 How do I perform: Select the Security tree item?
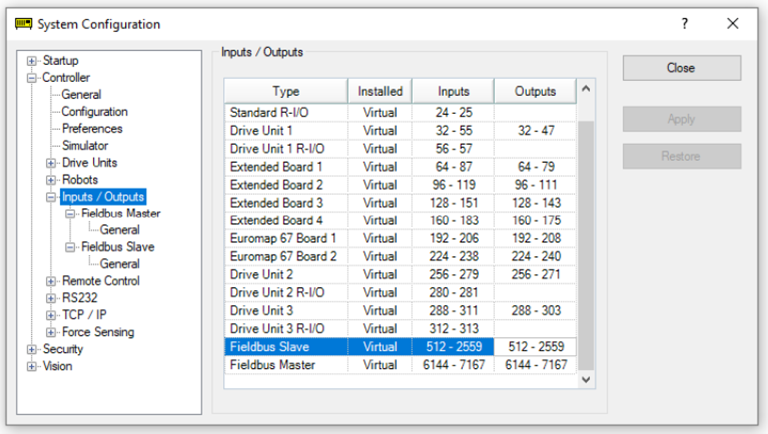(x=63, y=349)
